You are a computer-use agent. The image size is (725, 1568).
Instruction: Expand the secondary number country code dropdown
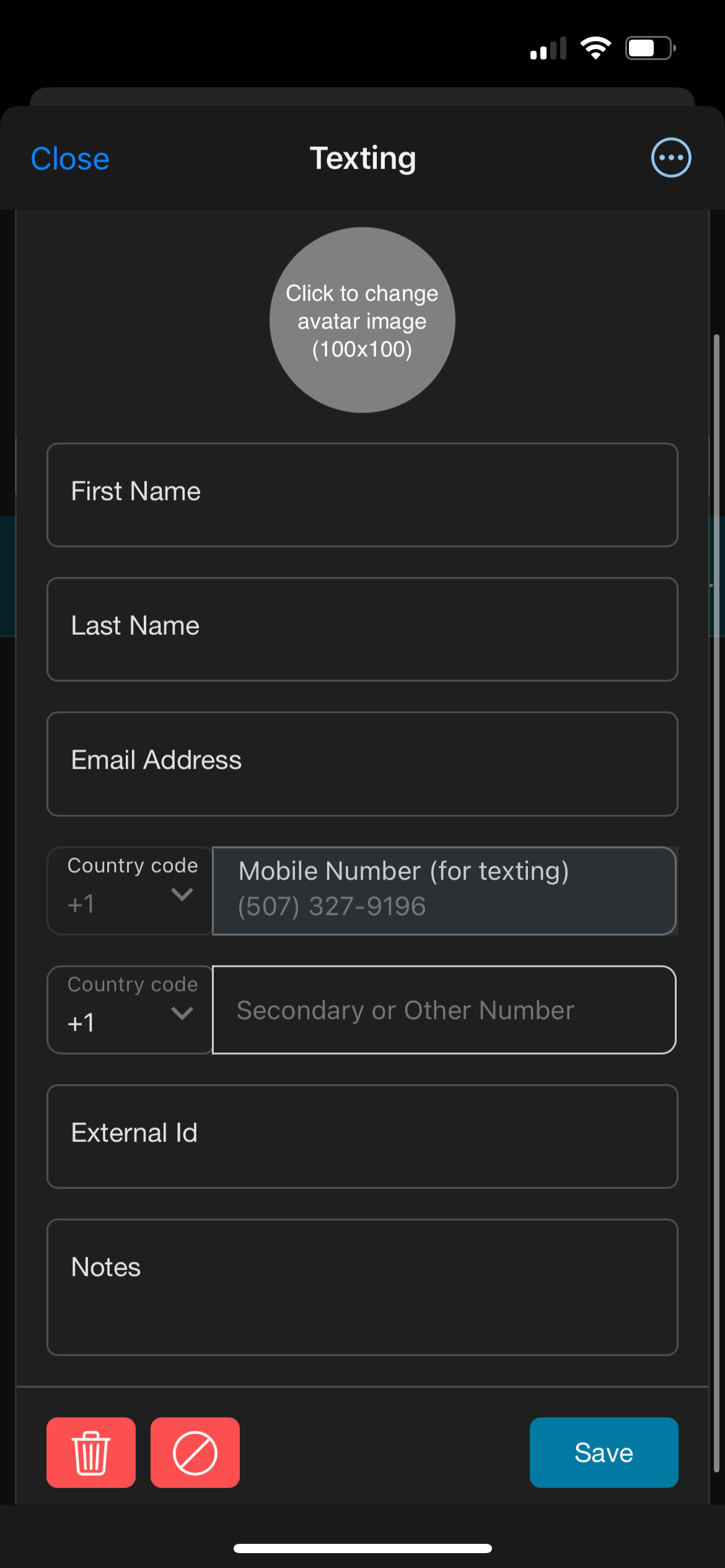point(130,1009)
